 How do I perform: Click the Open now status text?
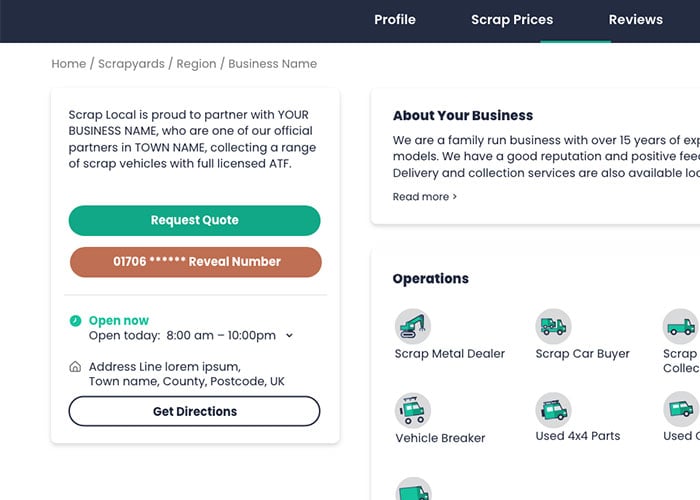point(119,321)
